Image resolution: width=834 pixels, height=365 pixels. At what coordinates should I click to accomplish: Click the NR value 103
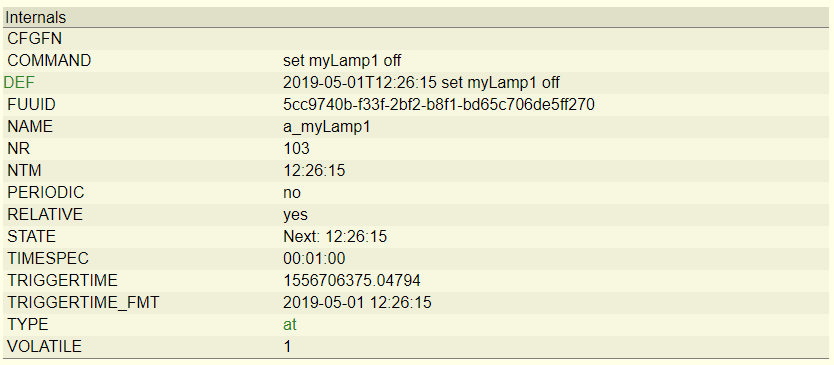[297, 148]
